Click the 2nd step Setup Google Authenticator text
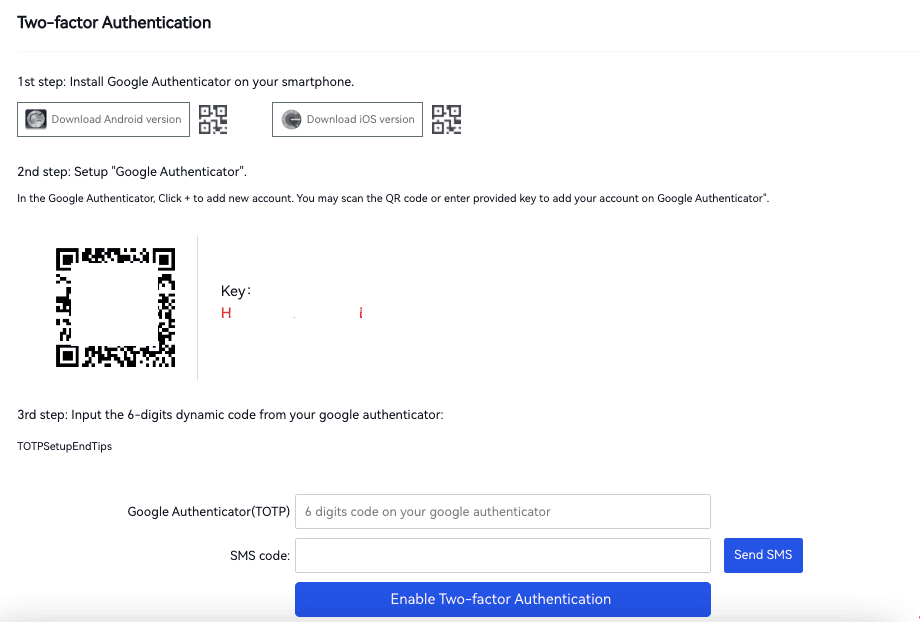The image size is (920, 622). pyautogui.click(x=132, y=171)
